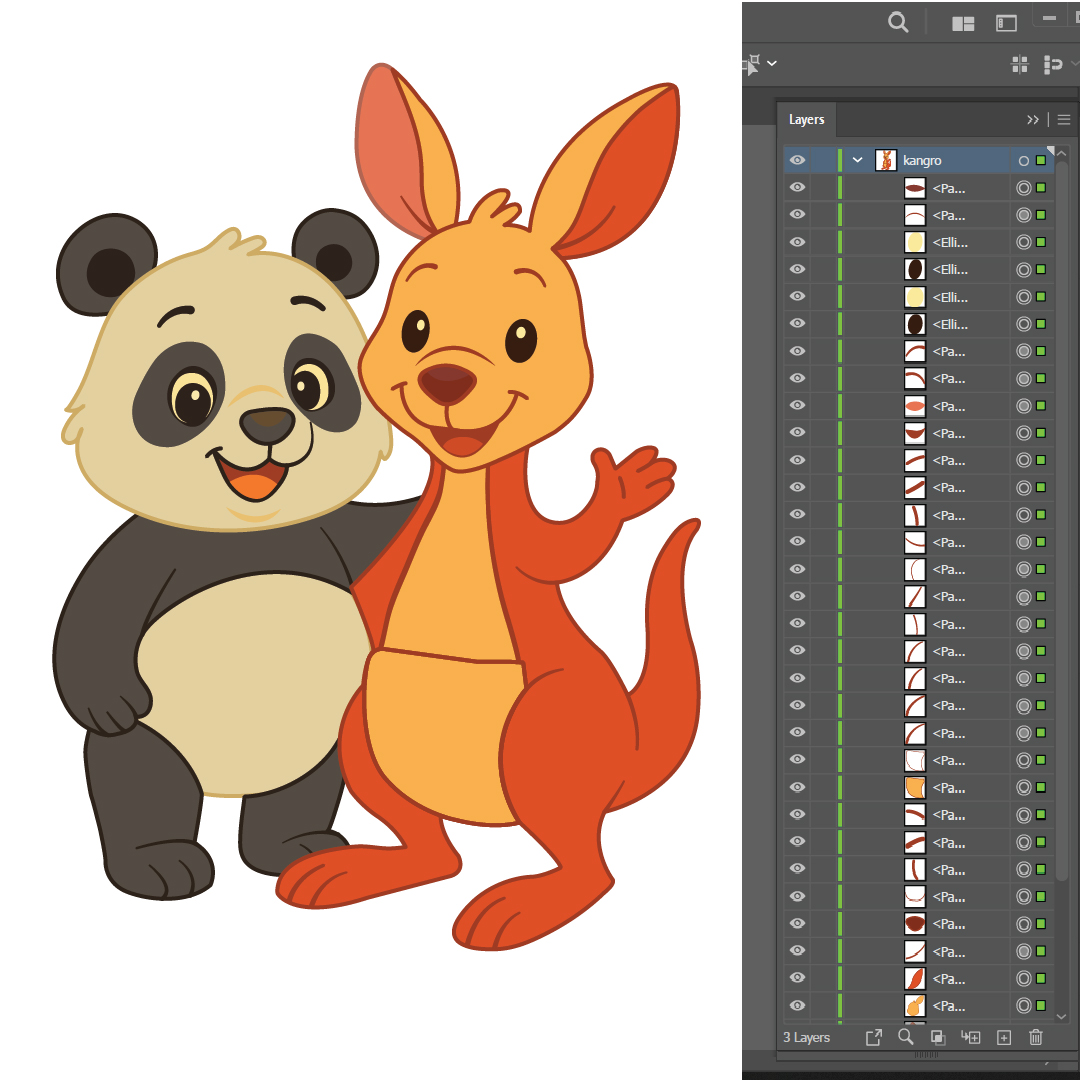This screenshot has width=1080, height=1080.
Task: Toggle visibility of the first path sublayer
Action: [x=797, y=188]
